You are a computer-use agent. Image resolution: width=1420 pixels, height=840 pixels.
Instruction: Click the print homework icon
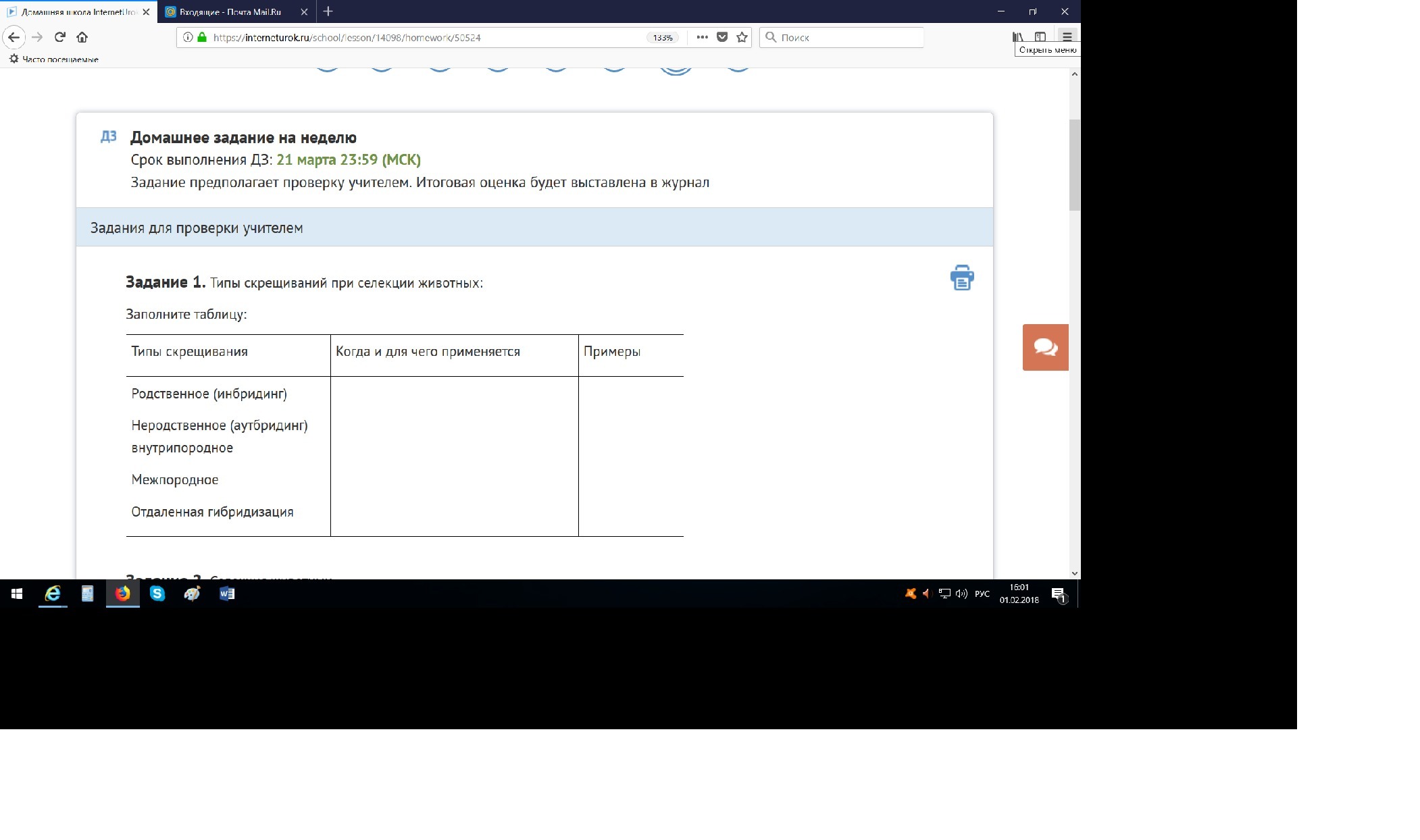tap(962, 278)
